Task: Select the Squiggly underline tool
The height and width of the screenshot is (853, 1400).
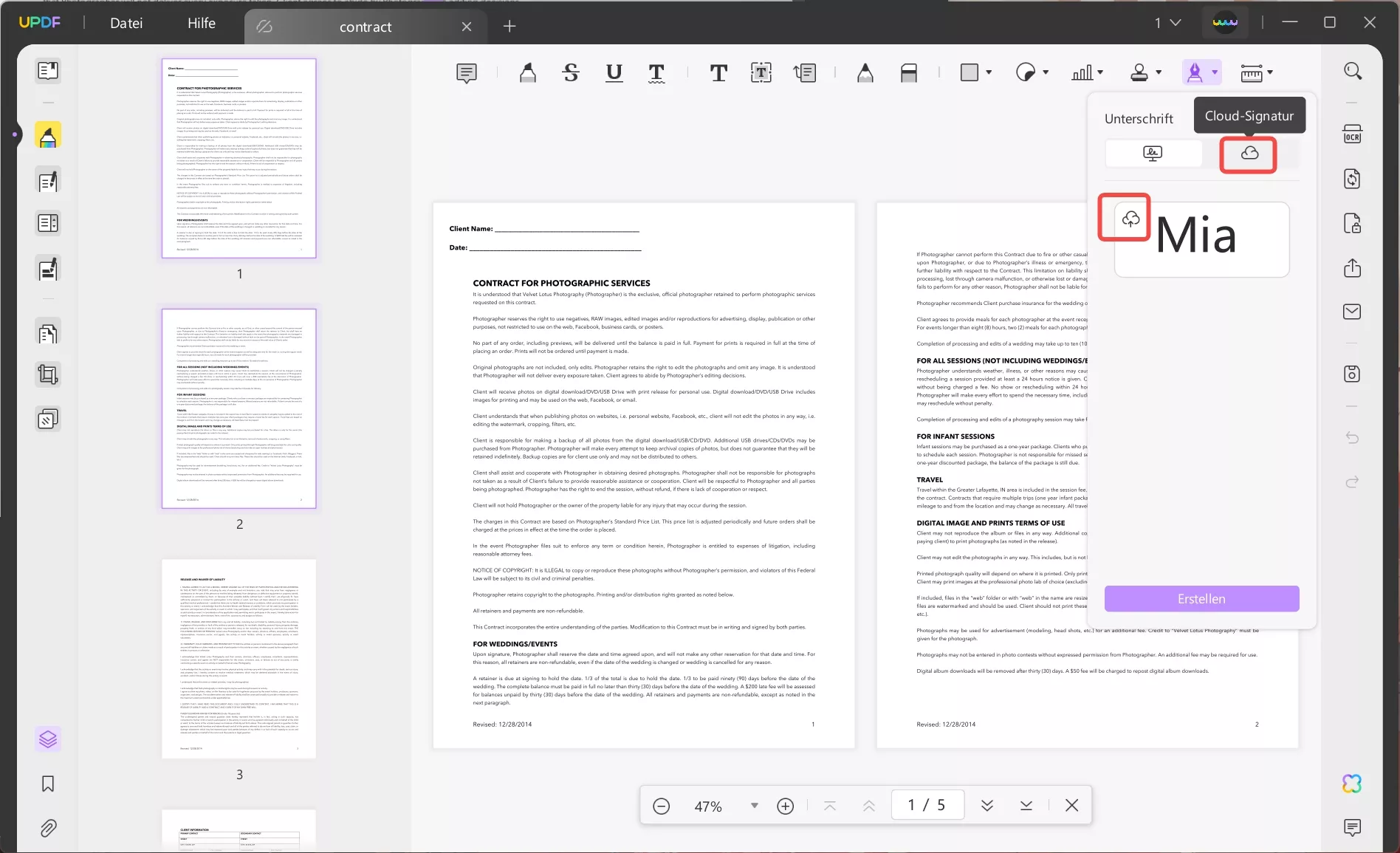Action: tap(656, 72)
